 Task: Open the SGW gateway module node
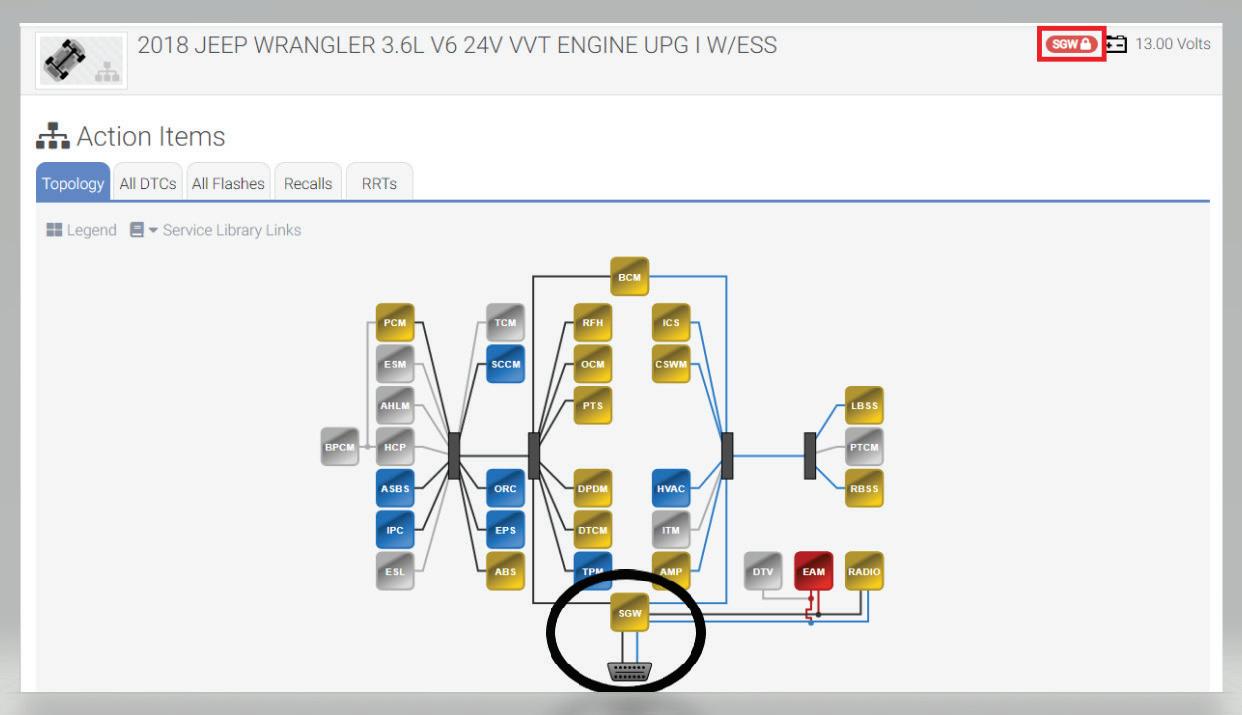pos(630,612)
